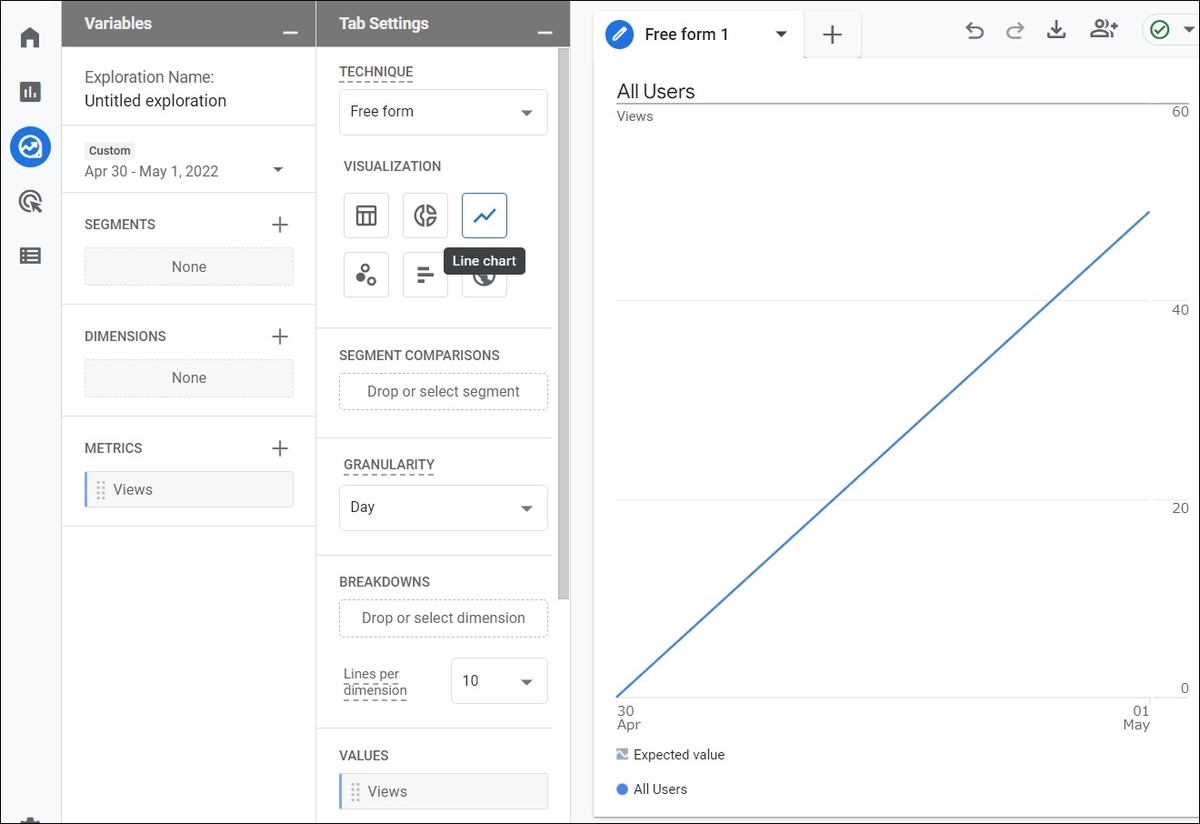Select the Line chart visualization icon

[x=484, y=215]
